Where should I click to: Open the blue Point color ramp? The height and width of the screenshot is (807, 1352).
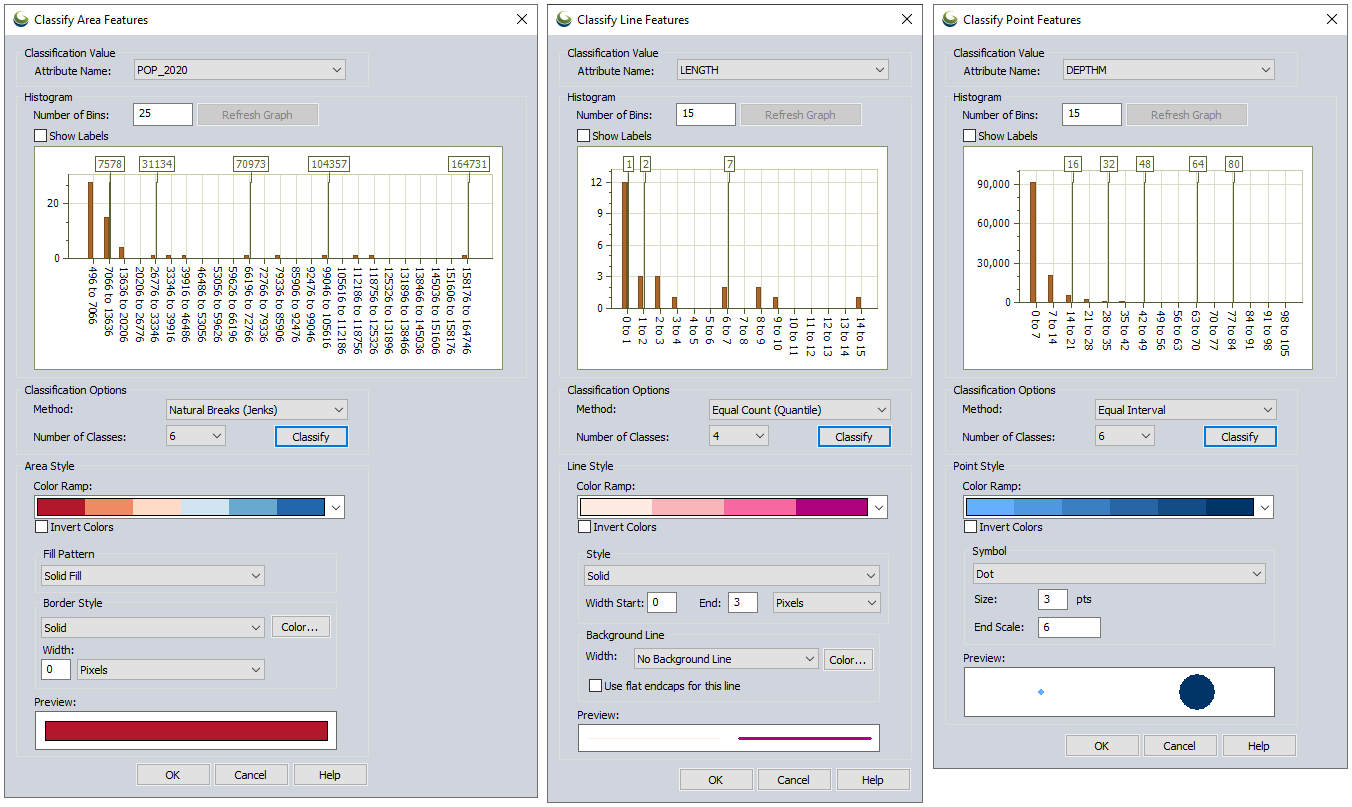1119,507
